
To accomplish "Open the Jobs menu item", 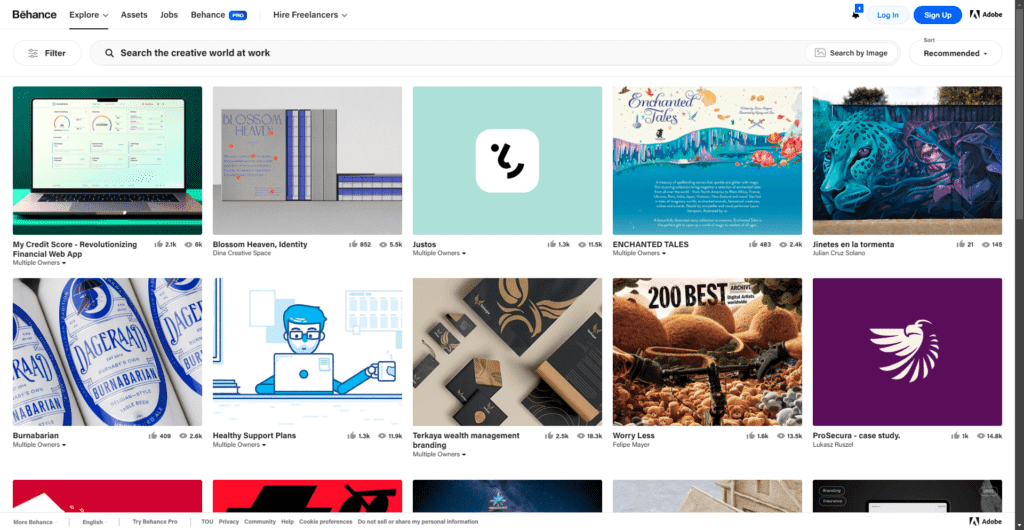I will point(169,15).
